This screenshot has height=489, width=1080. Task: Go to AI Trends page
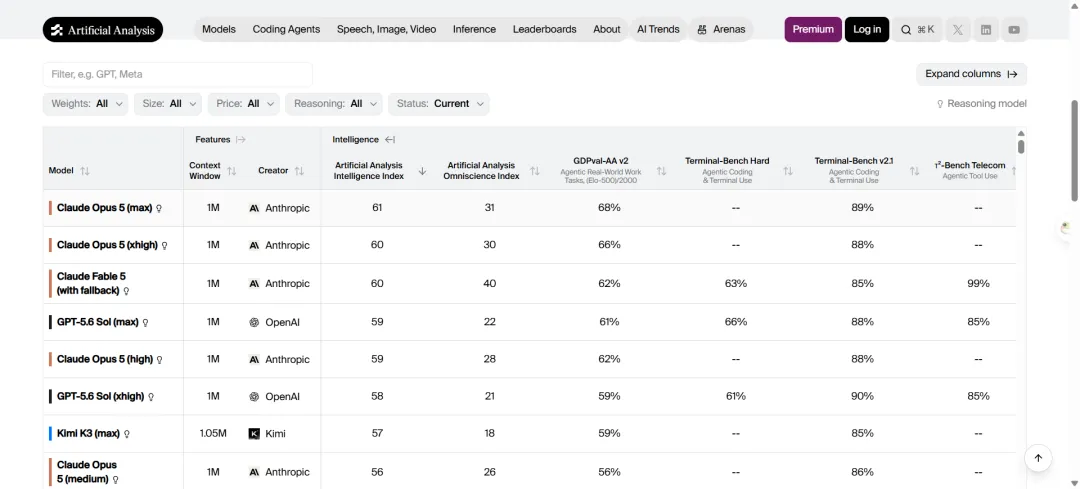pos(658,30)
